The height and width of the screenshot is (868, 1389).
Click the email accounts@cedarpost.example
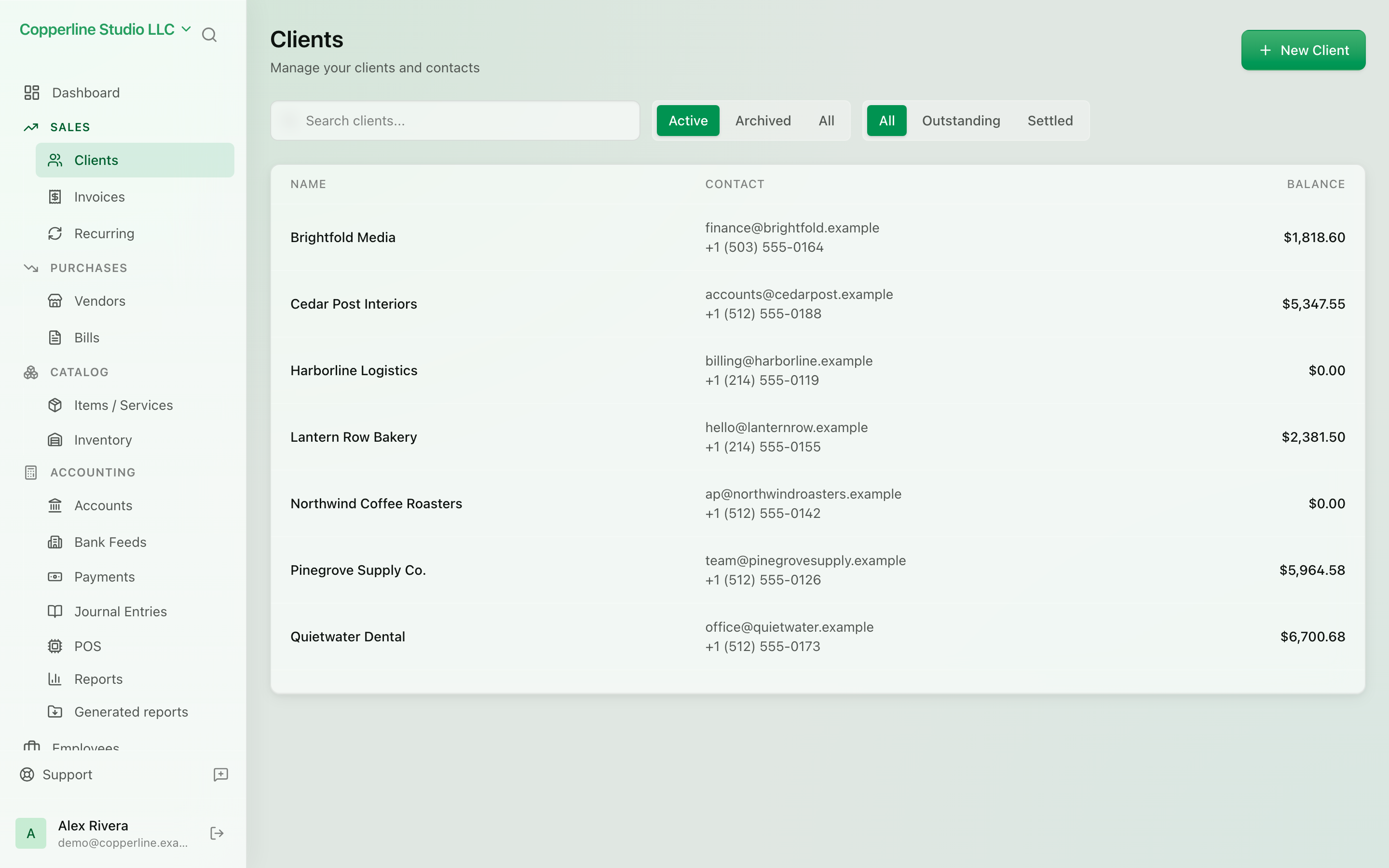tap(799, 295)
